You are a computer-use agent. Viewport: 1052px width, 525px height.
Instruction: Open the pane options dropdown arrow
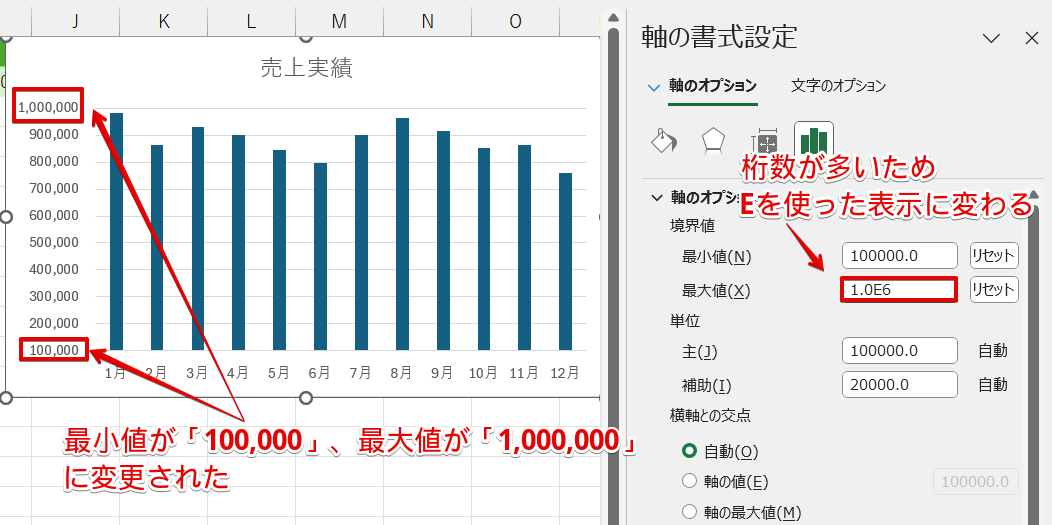click(991, 38)
